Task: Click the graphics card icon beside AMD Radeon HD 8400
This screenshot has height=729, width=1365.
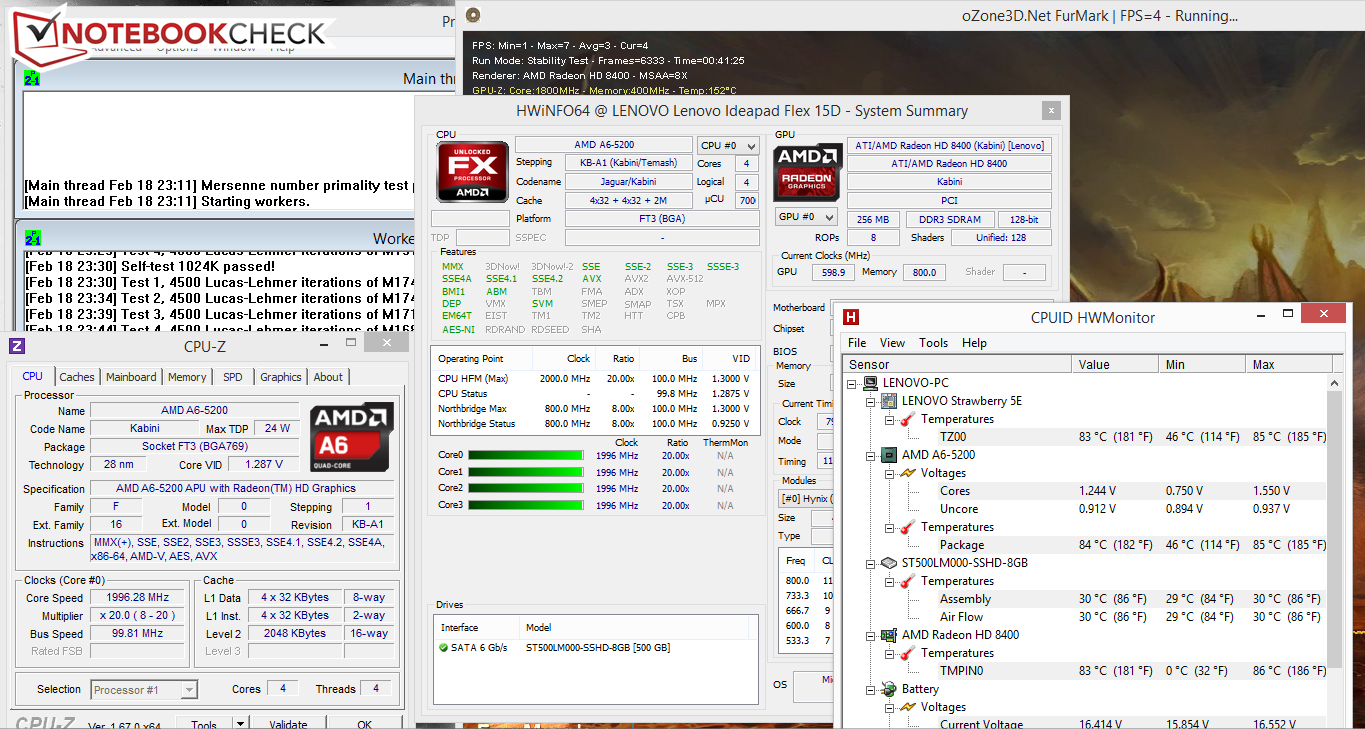Action: click(889, 635)
